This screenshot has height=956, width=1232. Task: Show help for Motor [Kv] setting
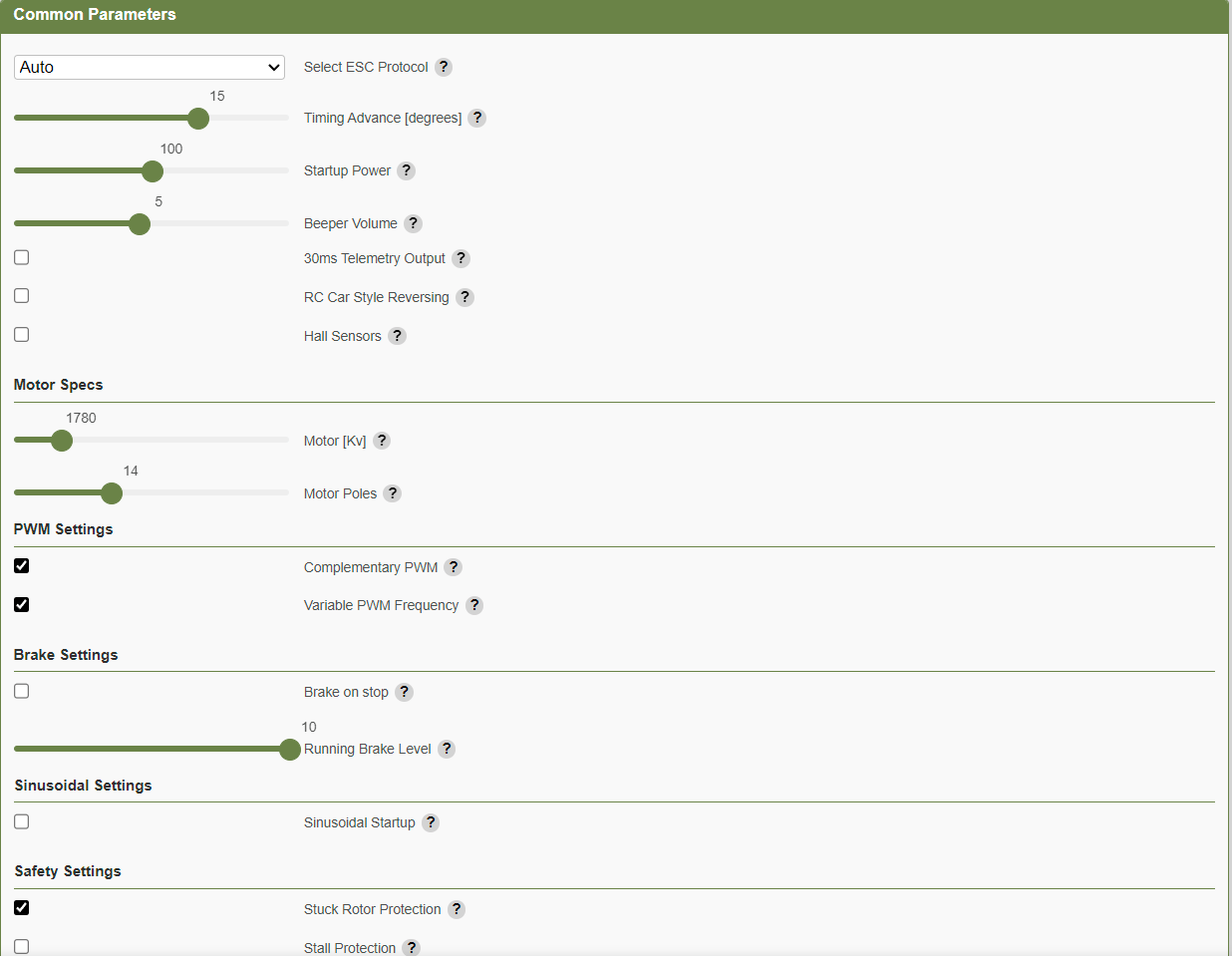point(382,441)
